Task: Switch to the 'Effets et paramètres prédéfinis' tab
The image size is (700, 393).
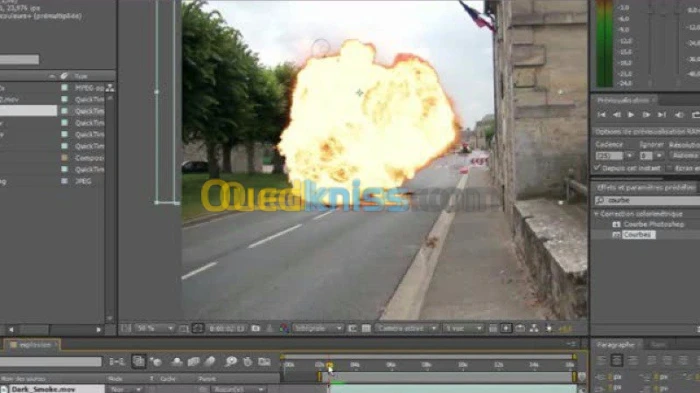Action: click(x=646, y=188)
